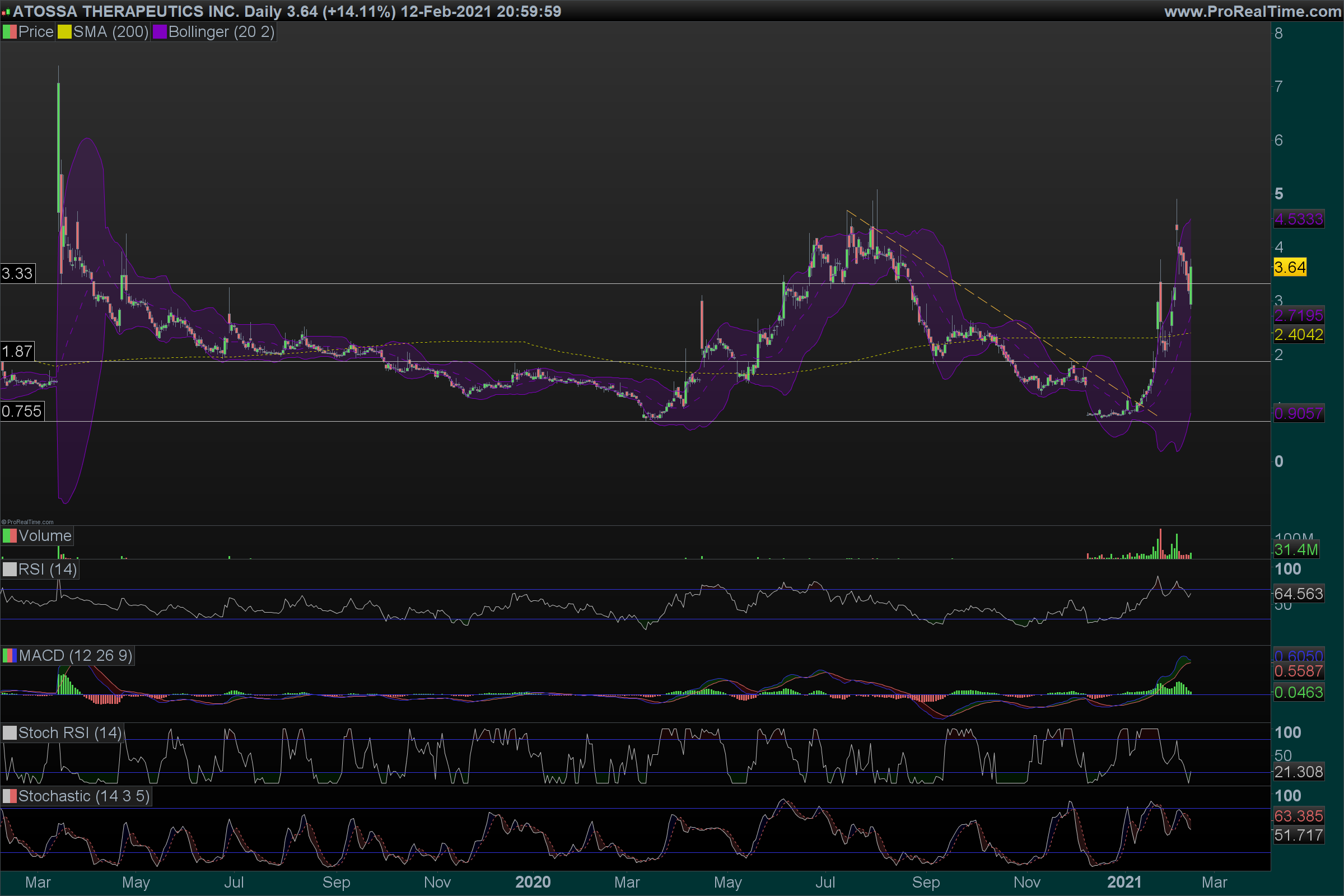The width and height of the screenshot is (1344, 896).
Task: Open the www.ProRealTime.com link at top right
Action: [x=1252, y=11]
